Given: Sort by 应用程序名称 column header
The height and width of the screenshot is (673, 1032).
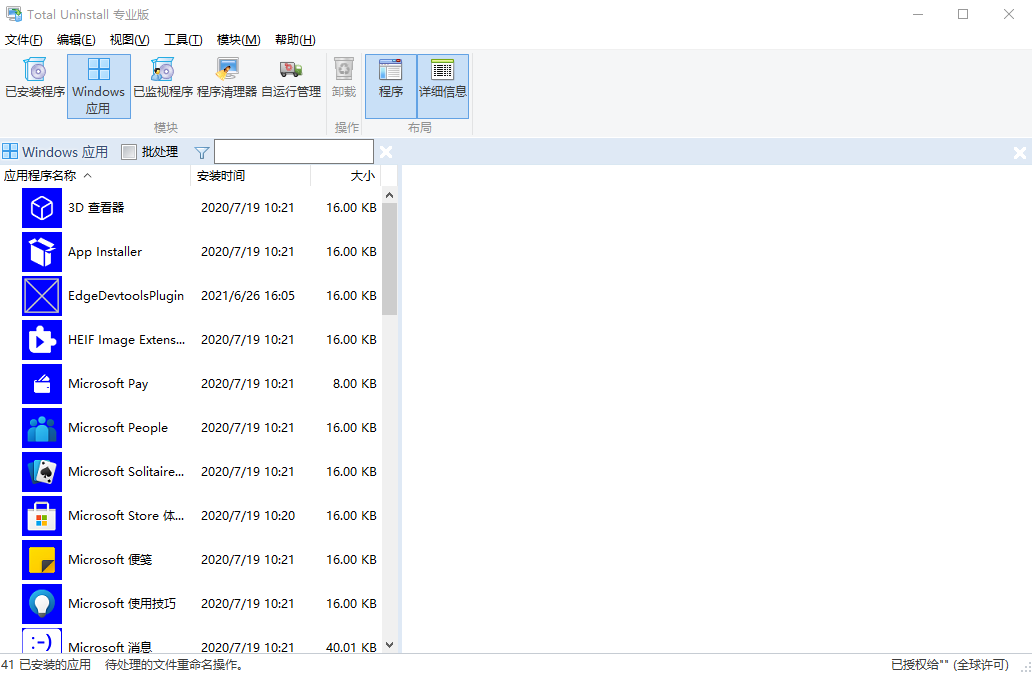Looking at the screenshot, I should 95,176.
